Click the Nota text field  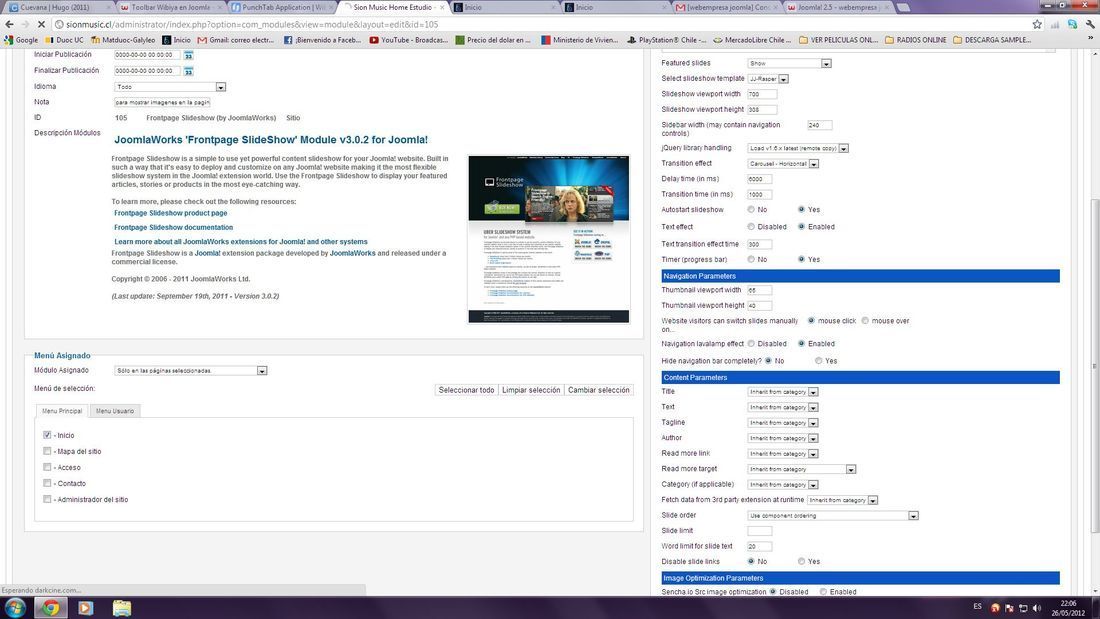pyautogui.click(x=162, y=102)
